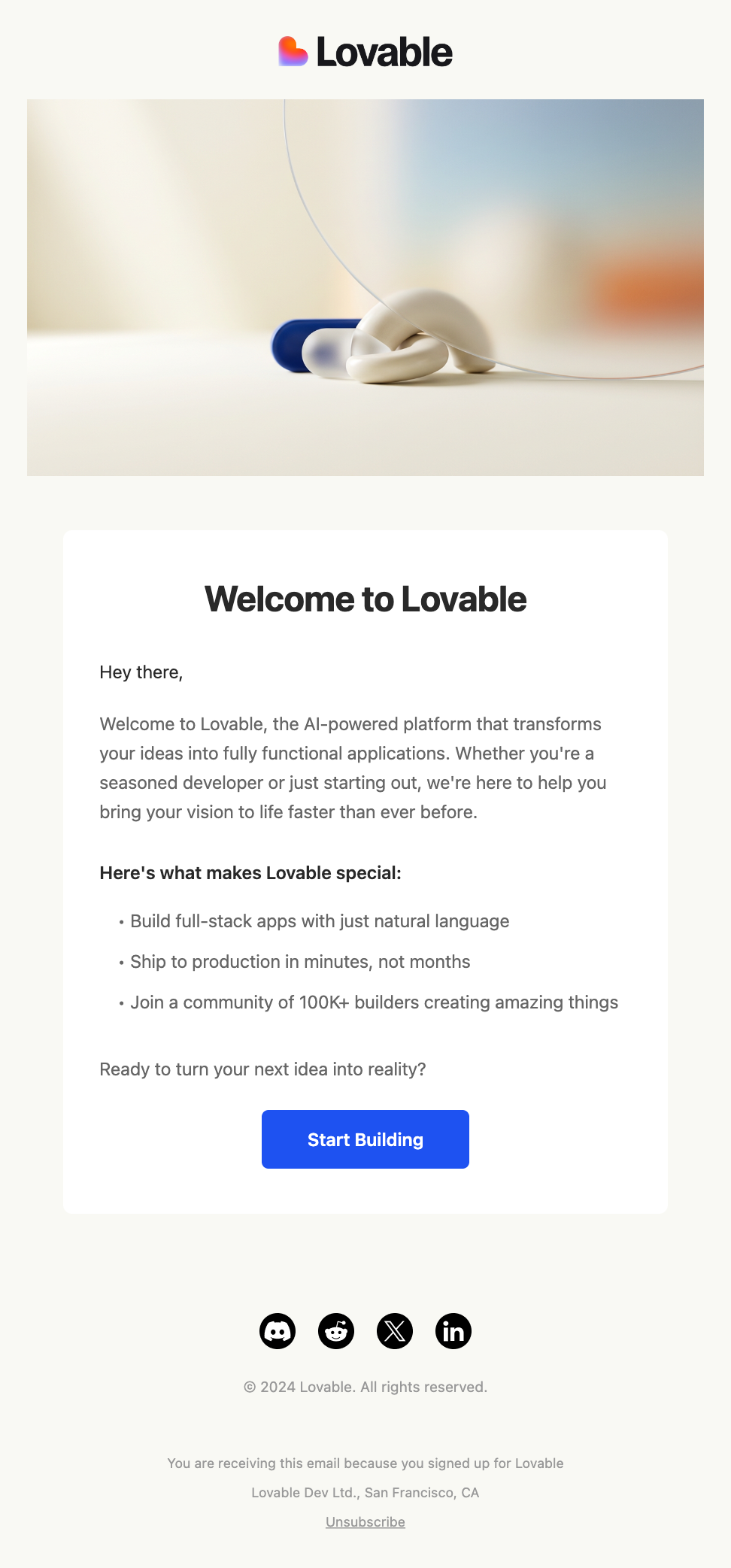
Task: Select the 2024 Lovable copyright text
Action: [365, 1386]
